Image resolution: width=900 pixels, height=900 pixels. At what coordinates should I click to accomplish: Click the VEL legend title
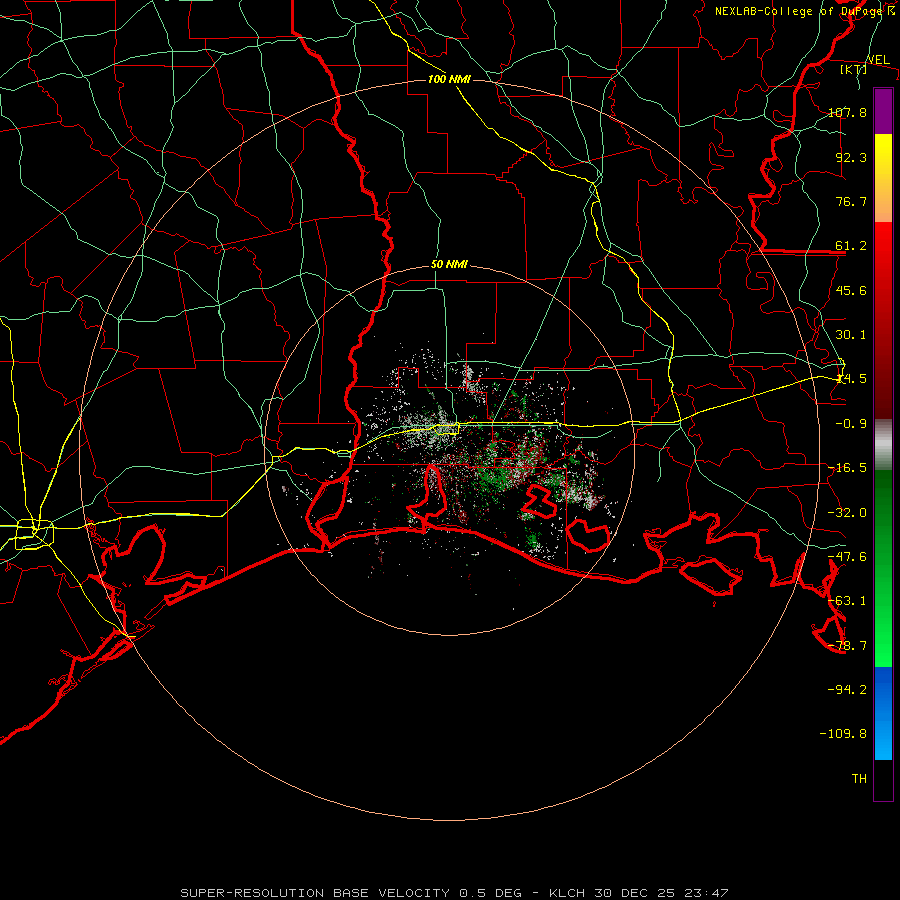coord(878,60)
